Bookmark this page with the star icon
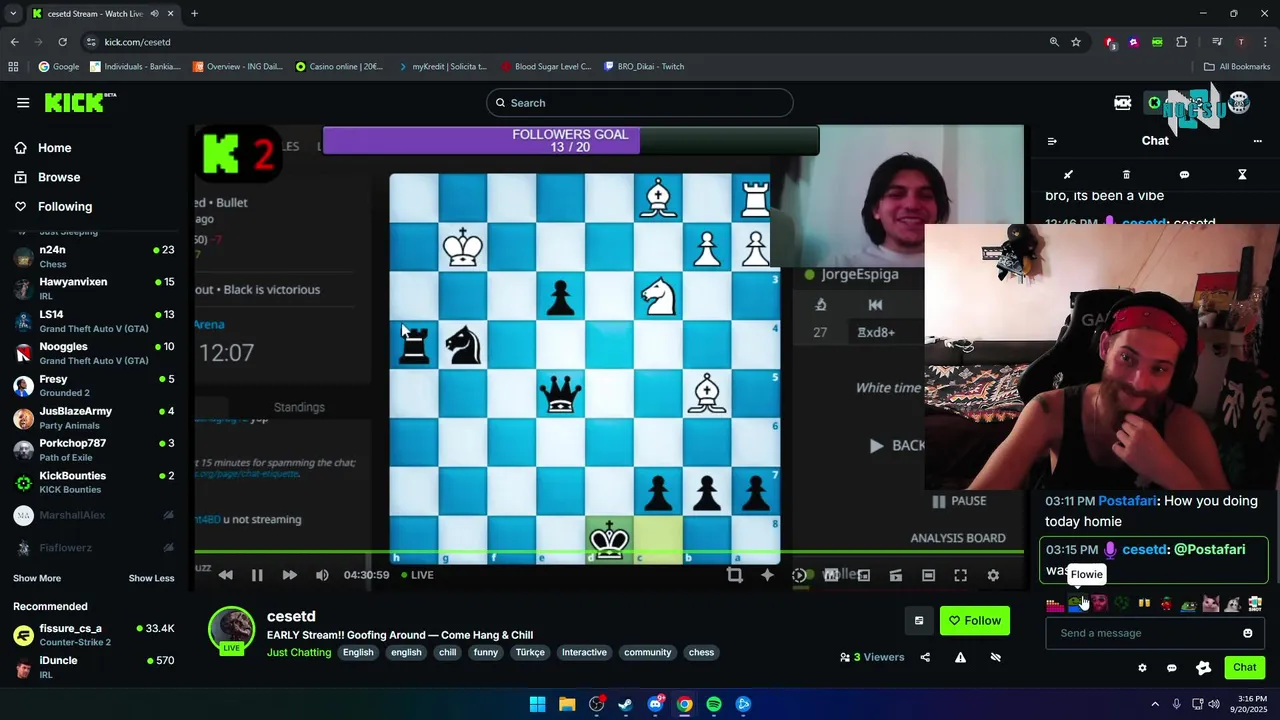 1076,42
